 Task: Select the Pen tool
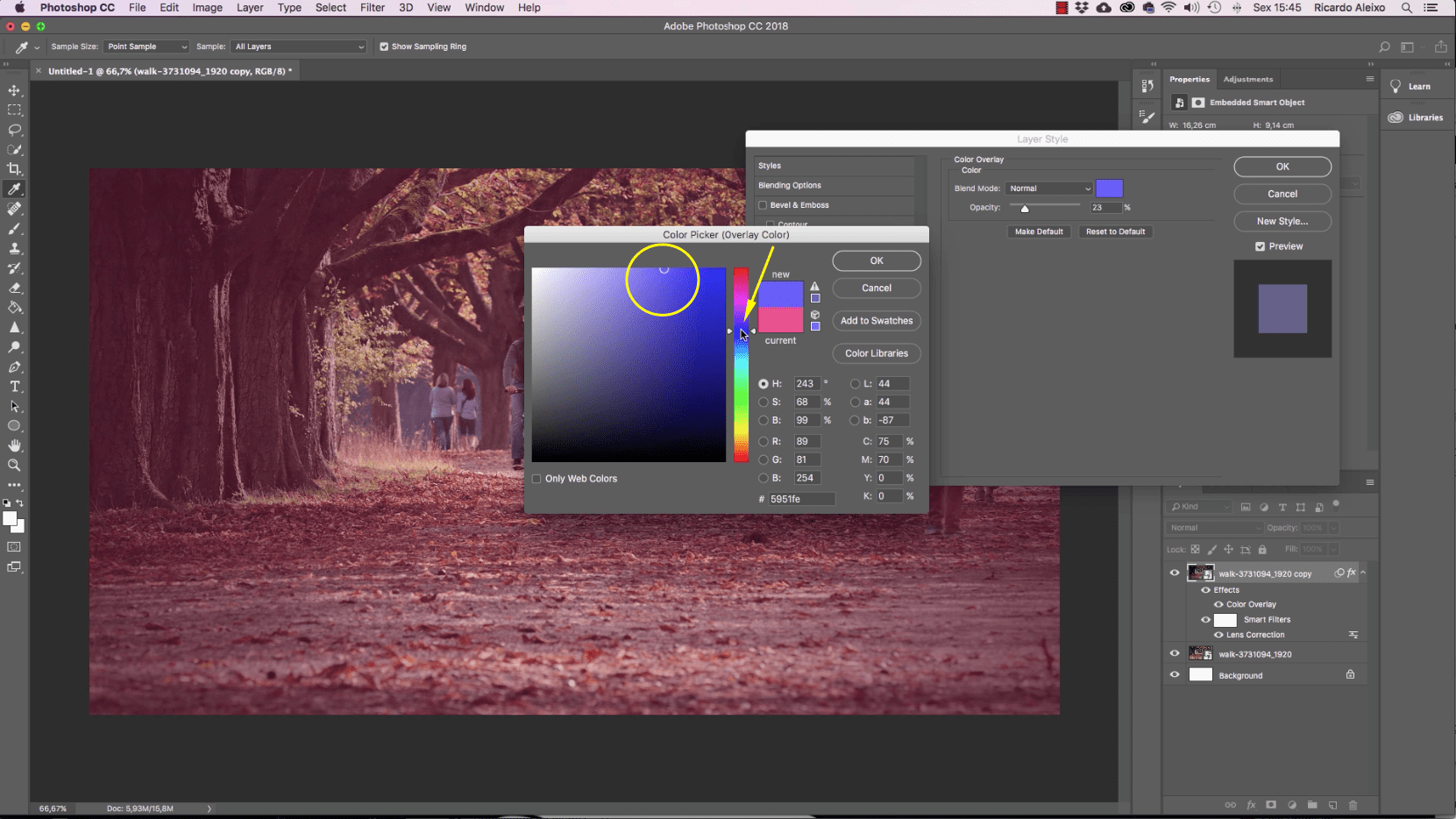tap(14, 367)
